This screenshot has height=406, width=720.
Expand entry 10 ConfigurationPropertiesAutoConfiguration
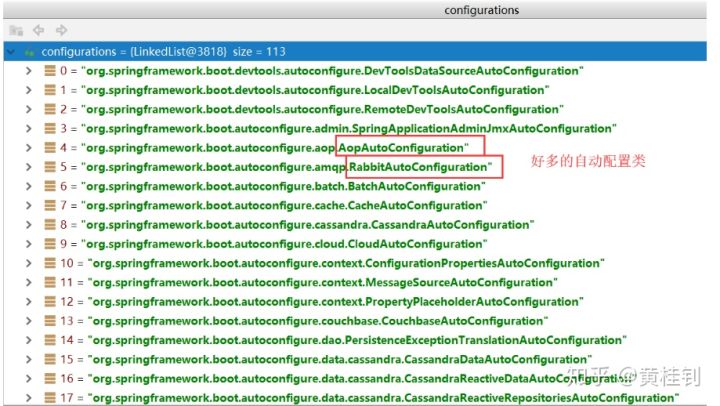pos(29,263)
